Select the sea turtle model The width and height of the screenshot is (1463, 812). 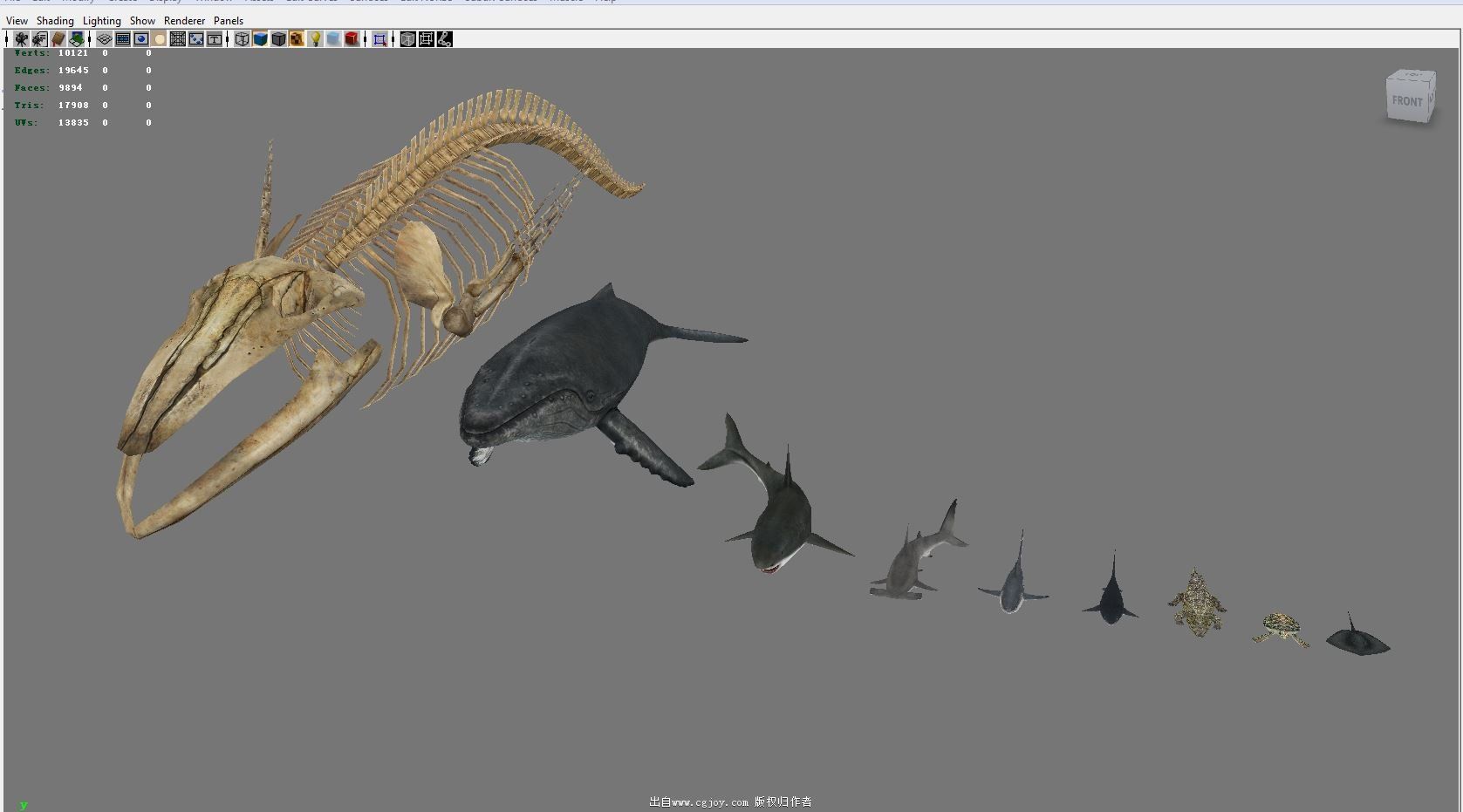point(1281,628)
